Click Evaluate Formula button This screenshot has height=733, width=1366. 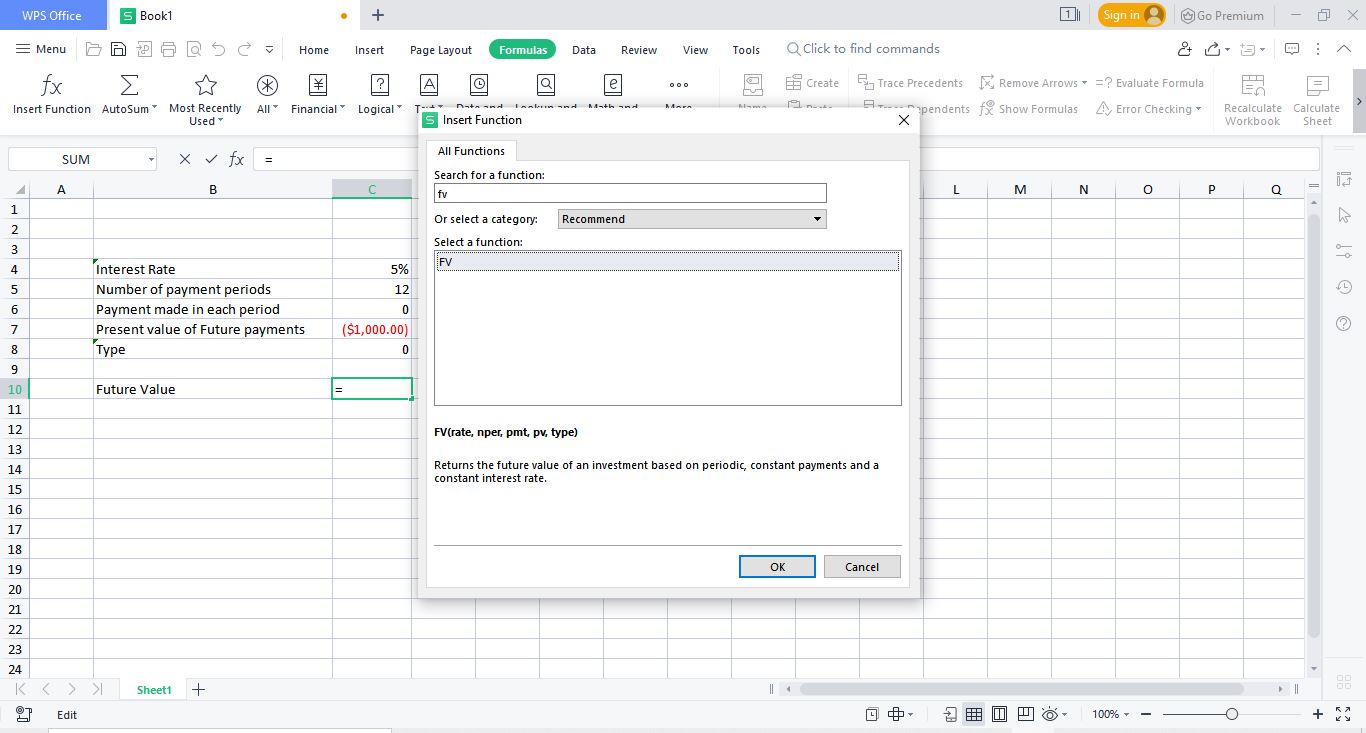(1150, 83)
